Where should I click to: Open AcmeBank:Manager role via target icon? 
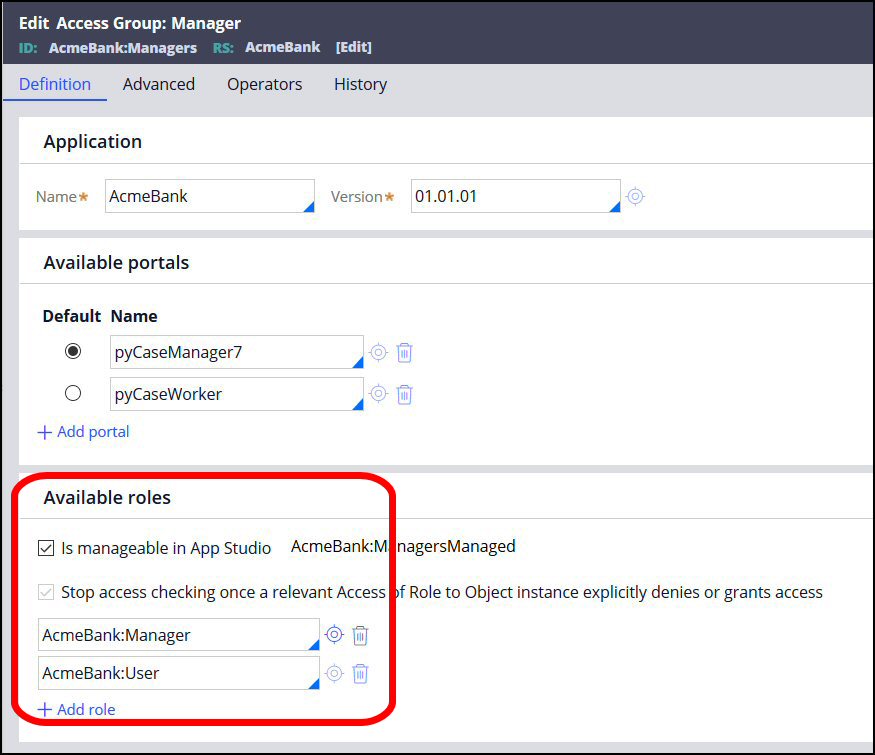click(x=334, y=635)
